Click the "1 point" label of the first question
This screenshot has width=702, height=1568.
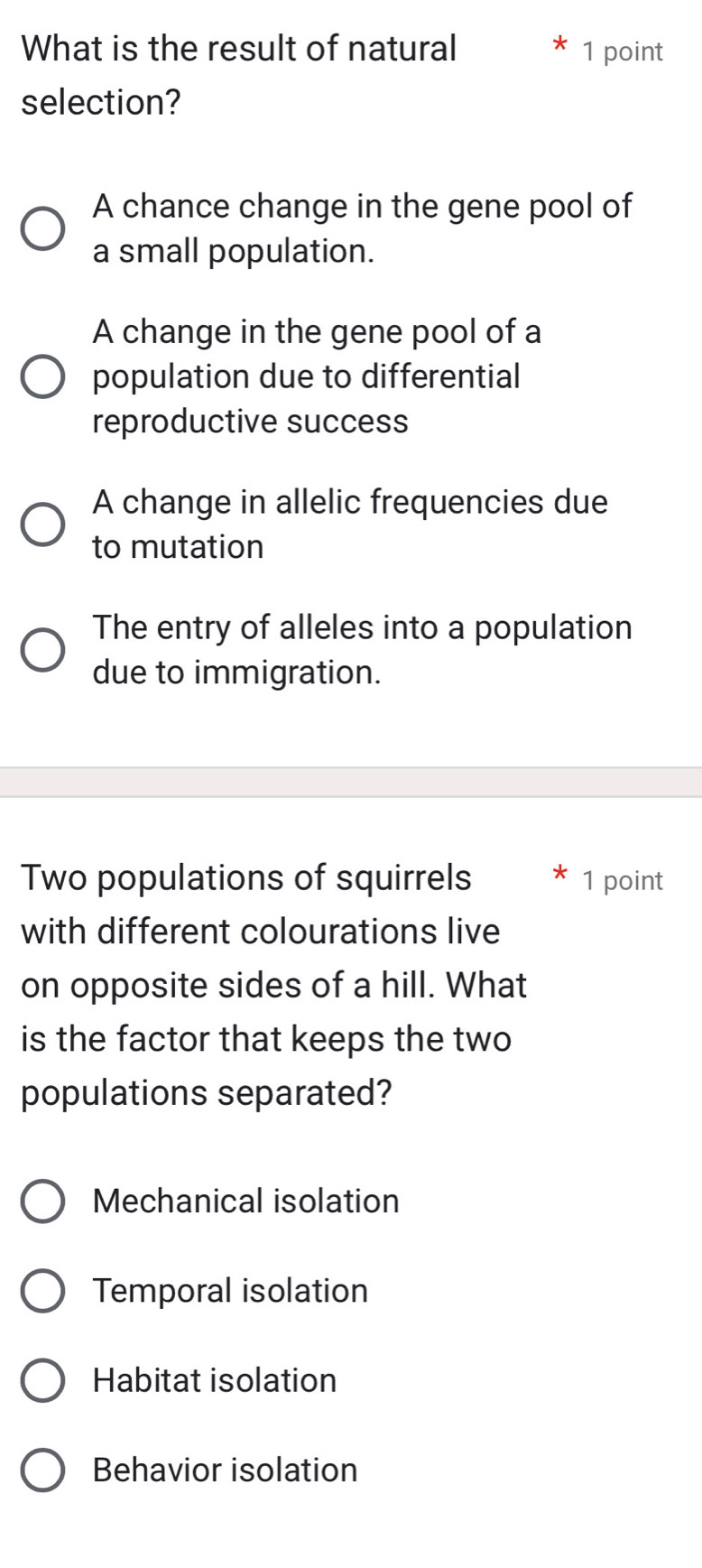[x=622, y=51]
